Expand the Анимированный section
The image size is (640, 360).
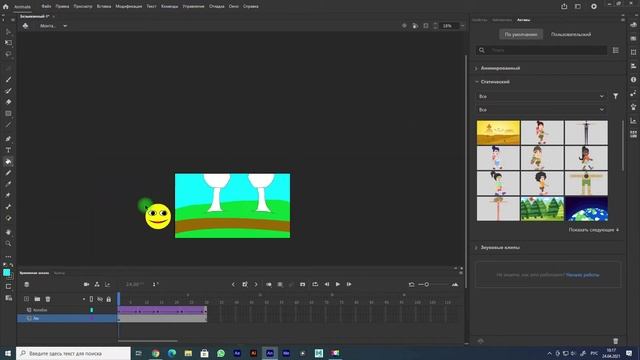coord(476,69)
